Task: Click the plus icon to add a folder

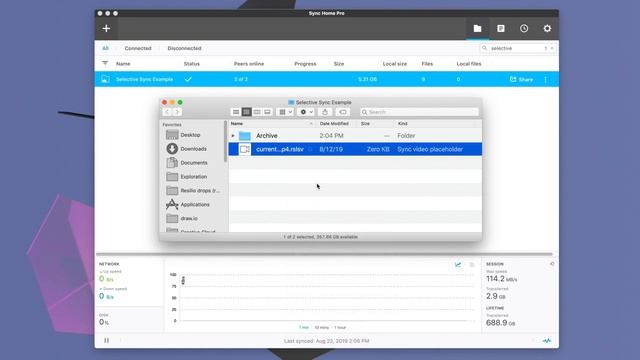Action: tap(106, 29)
